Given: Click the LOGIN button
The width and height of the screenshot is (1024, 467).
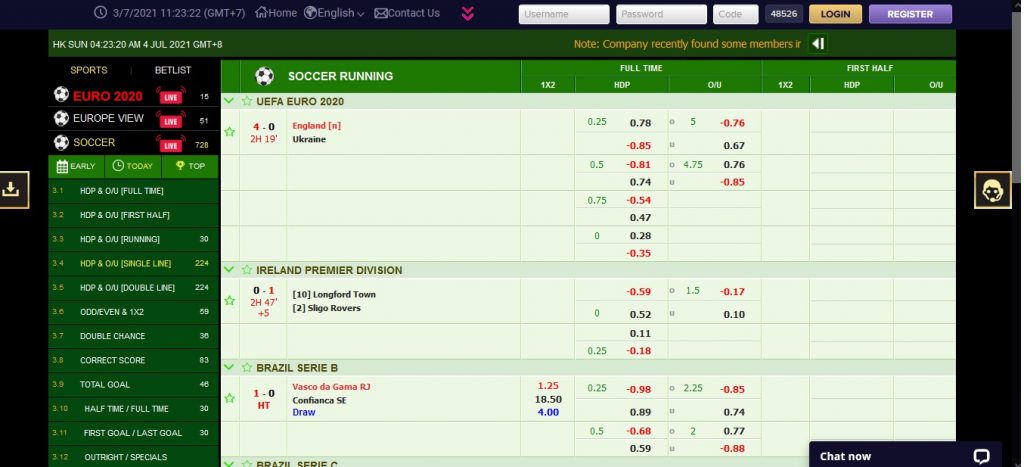Looking at the screenshot, I should [x=835, y=14].
